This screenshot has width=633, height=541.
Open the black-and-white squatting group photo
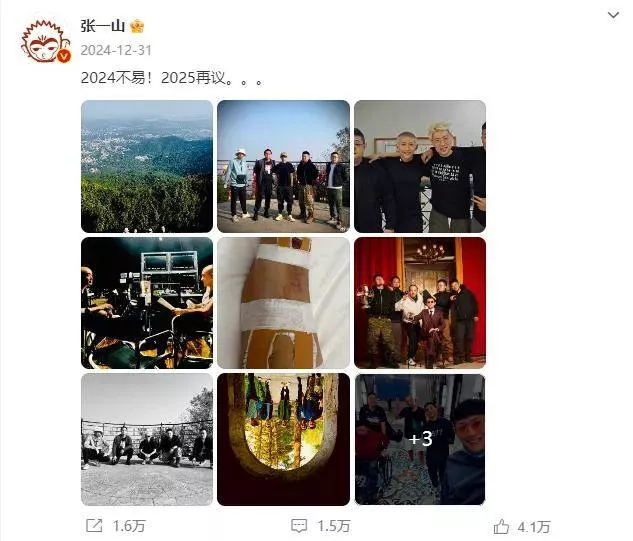coord(147,439)
